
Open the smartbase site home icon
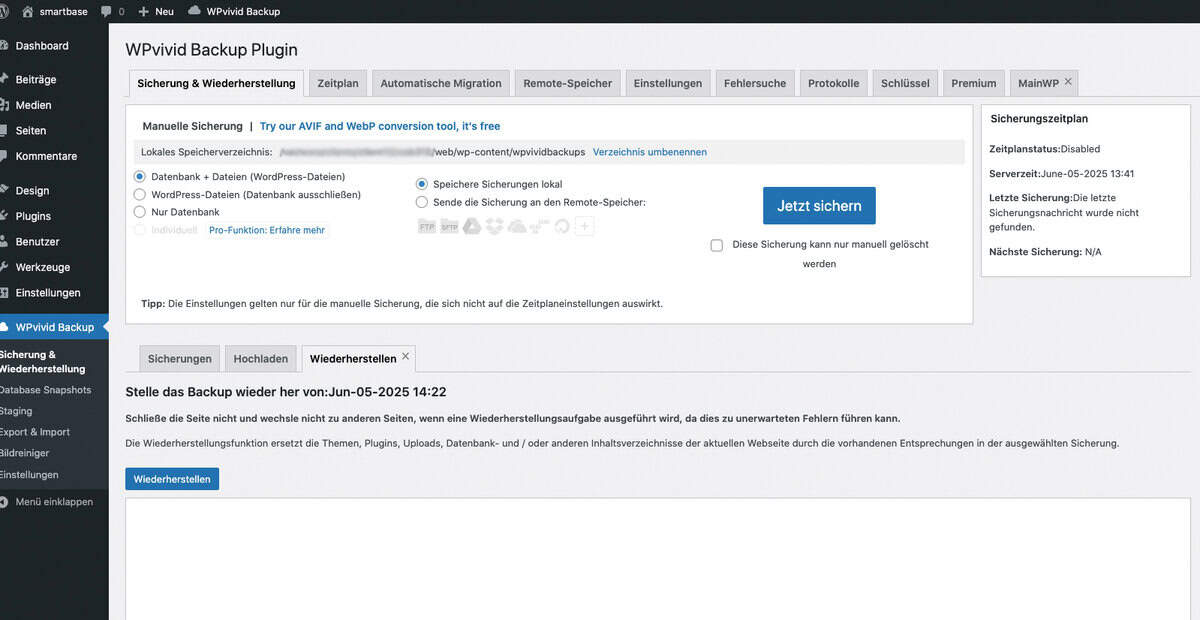(27, 11)
